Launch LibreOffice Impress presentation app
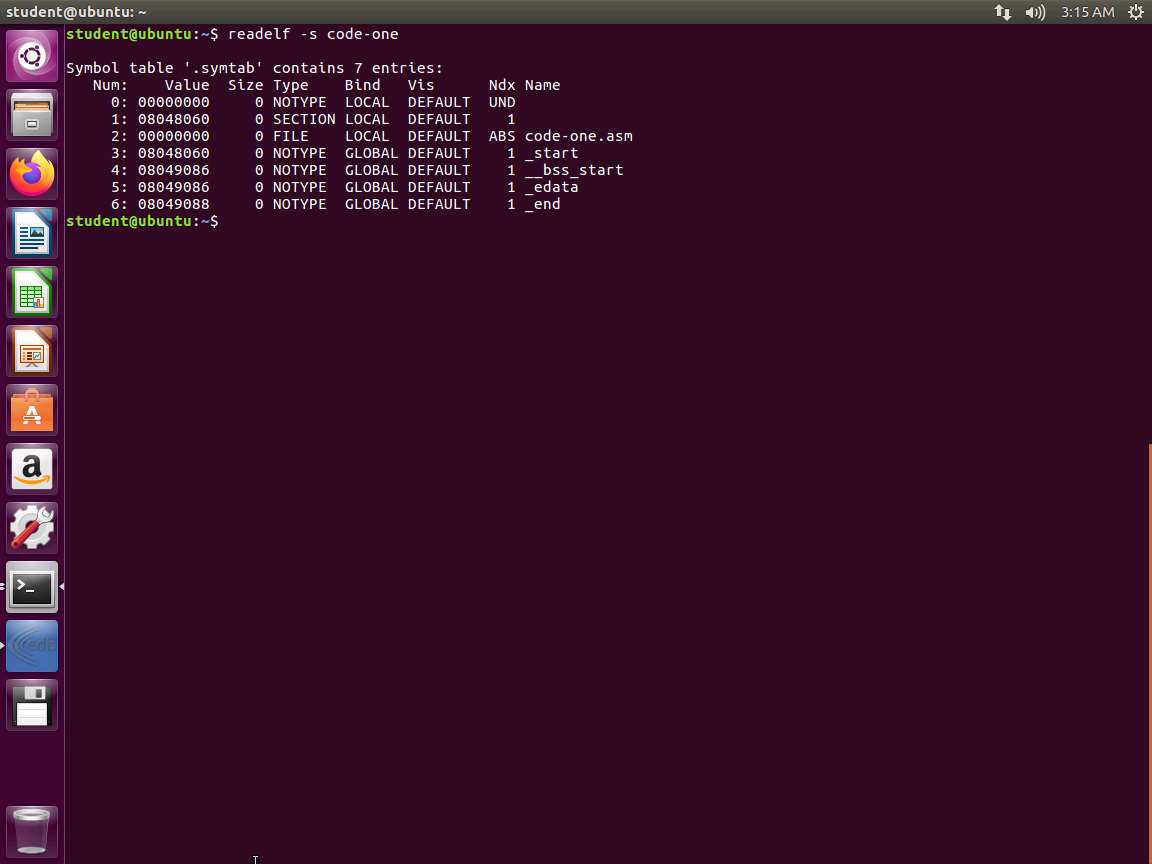The image size is (1152, 864). 32,351
